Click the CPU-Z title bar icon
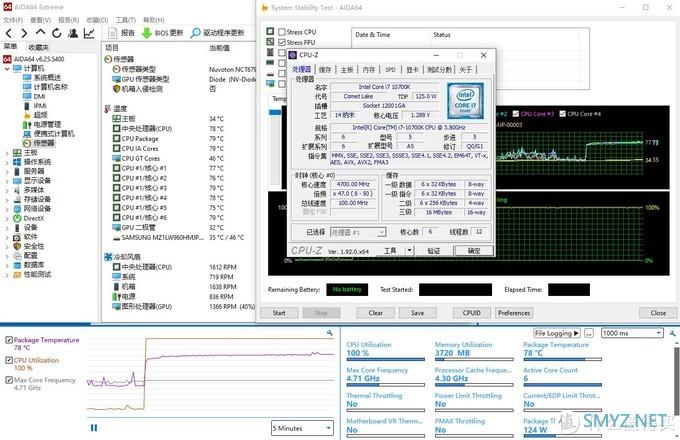The height and width of the screenshot is (440, 680). click(x=293, y=55)
